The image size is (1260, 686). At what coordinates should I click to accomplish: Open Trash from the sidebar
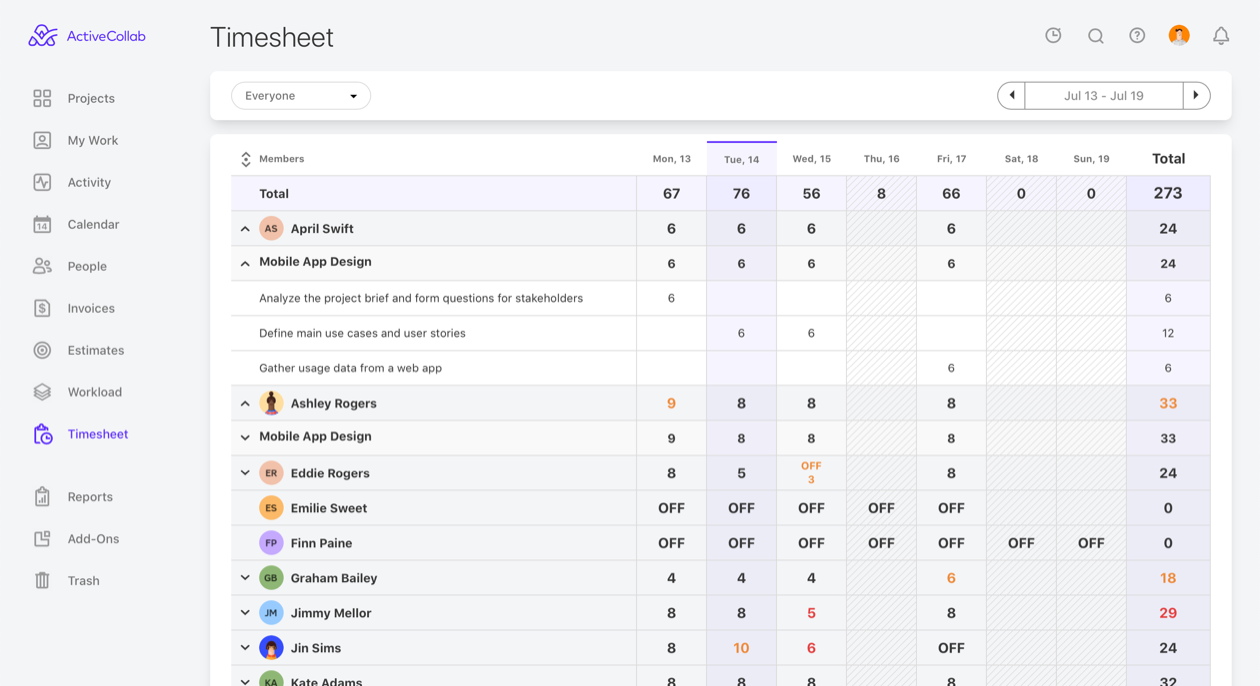point(83,581)
